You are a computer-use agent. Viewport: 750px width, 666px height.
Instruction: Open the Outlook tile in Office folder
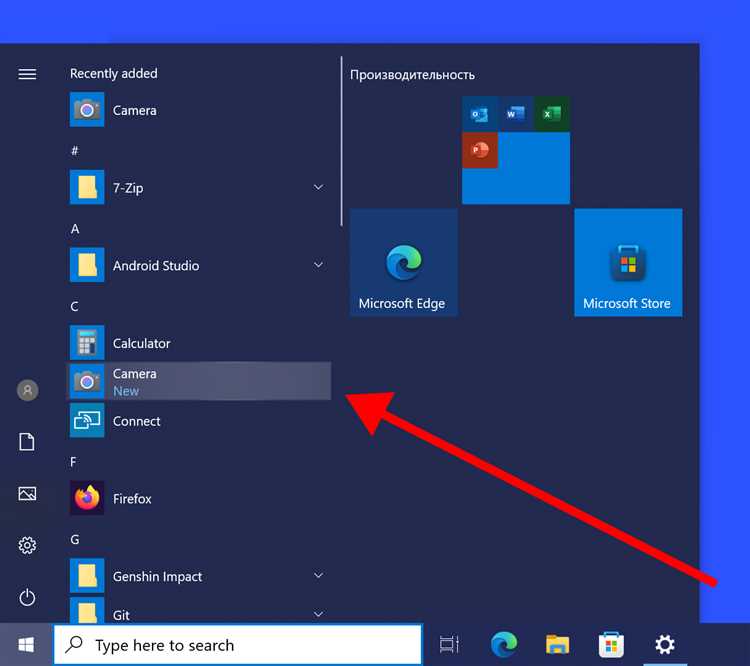pyautogui.click(x=480, y=114)
